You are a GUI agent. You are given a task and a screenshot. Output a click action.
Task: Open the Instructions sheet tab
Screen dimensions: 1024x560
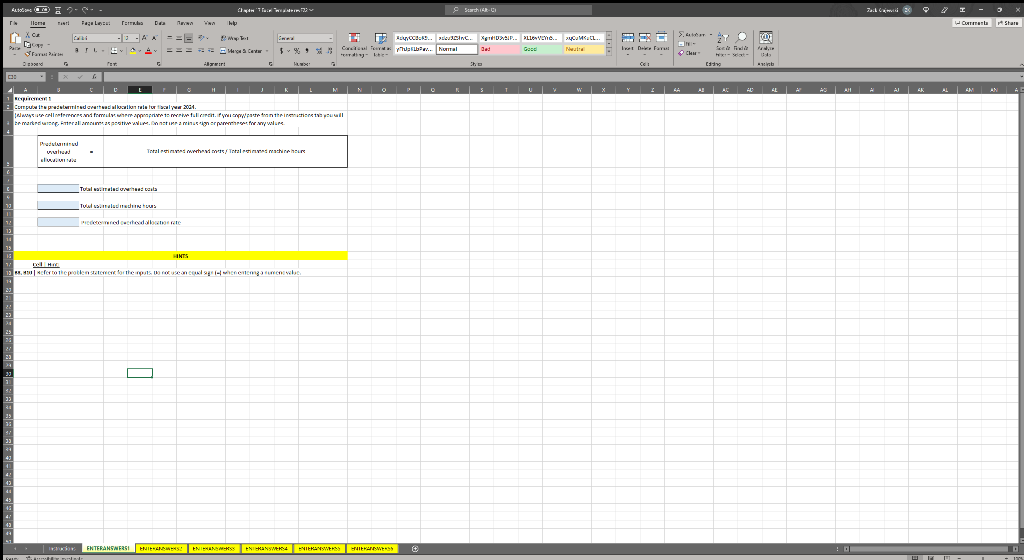[62, 549]
